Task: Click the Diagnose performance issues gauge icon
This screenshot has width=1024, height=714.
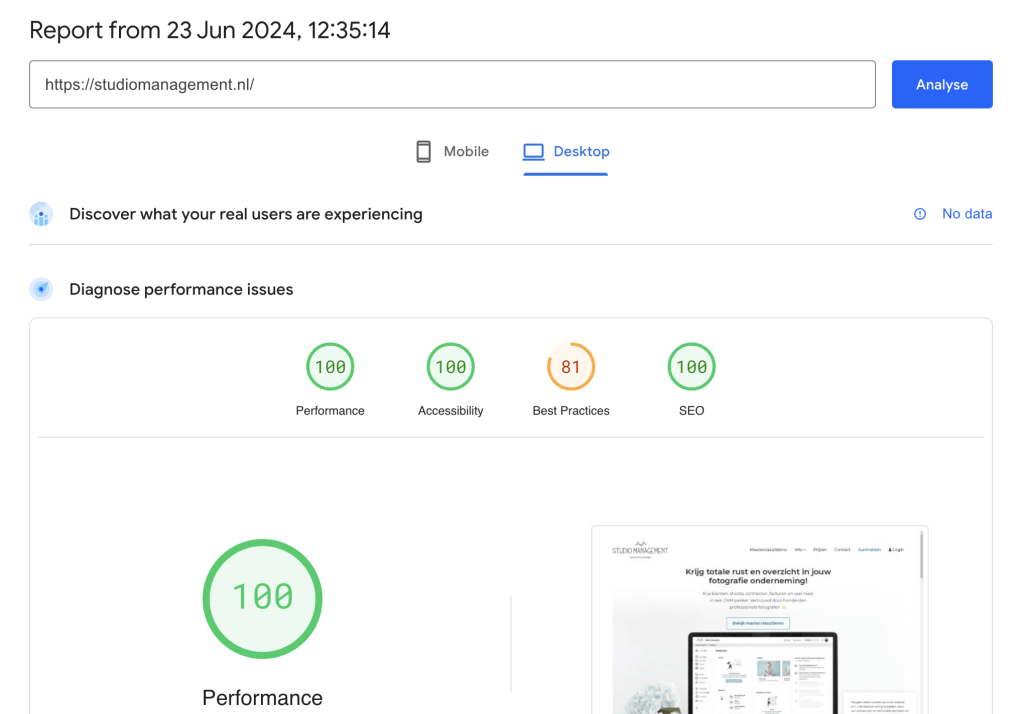Action: [40, 289]
